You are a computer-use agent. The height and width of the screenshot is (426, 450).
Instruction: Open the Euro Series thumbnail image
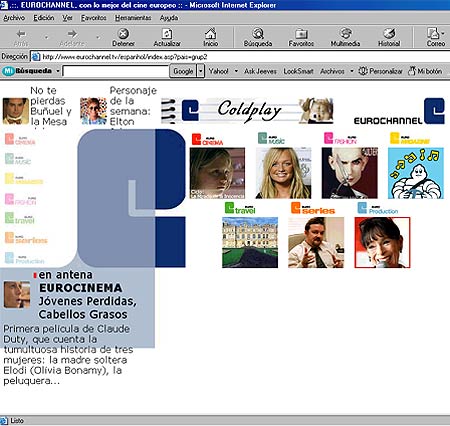316,242
